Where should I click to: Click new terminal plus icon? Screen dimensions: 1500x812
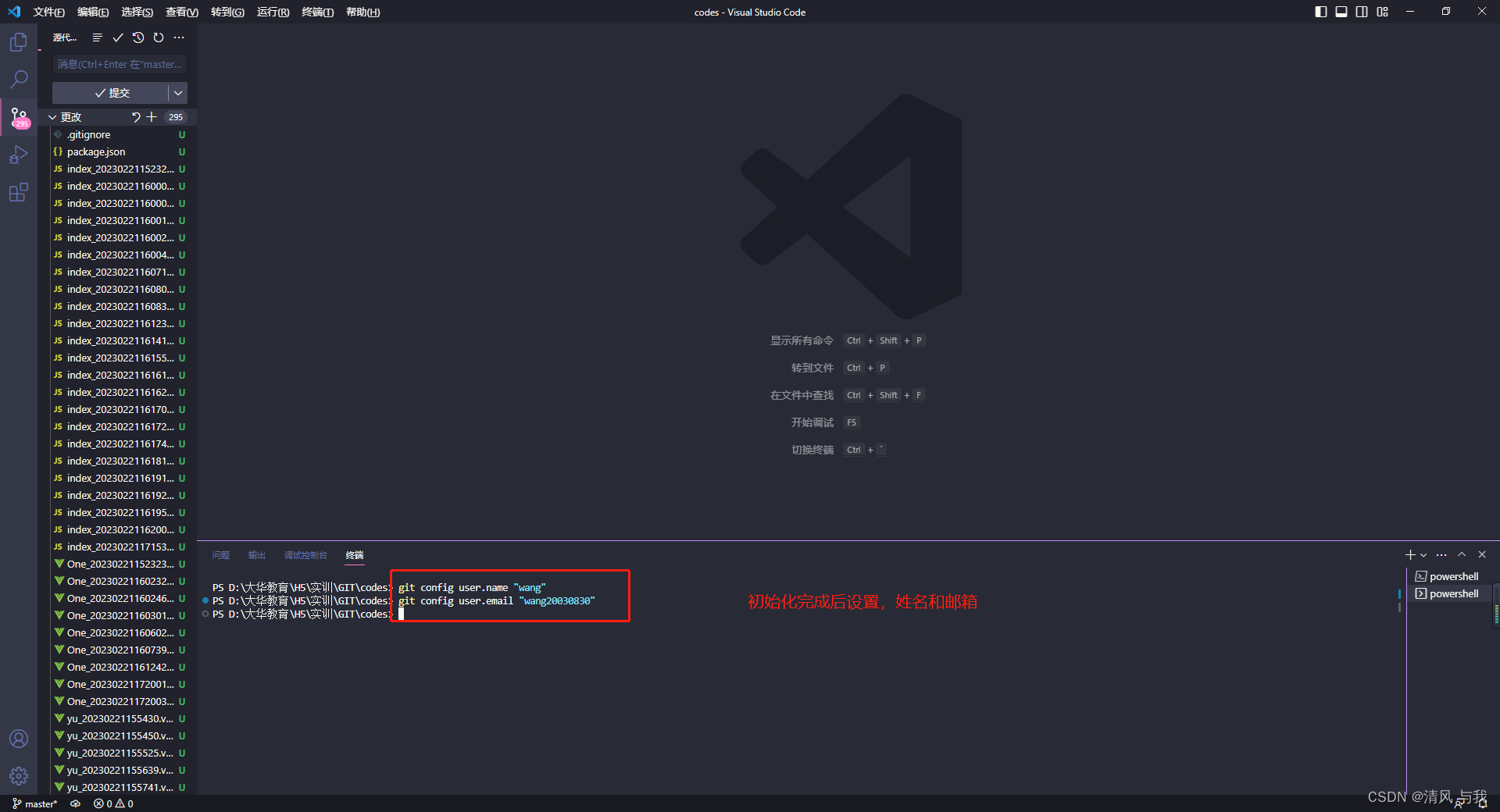click(x=1410, y=554)
